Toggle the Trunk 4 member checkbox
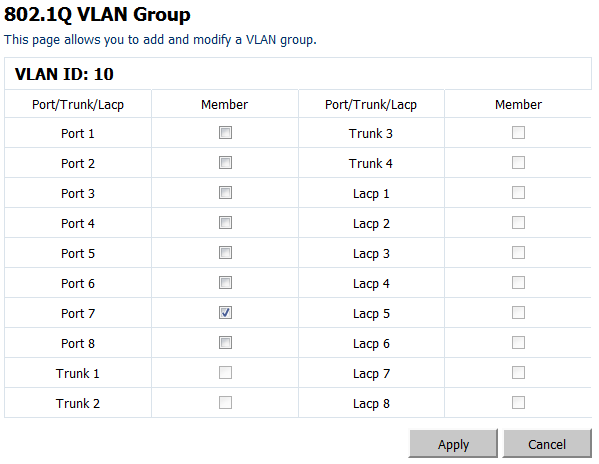This screenshot has width=599, height=464. pos(518,162)
